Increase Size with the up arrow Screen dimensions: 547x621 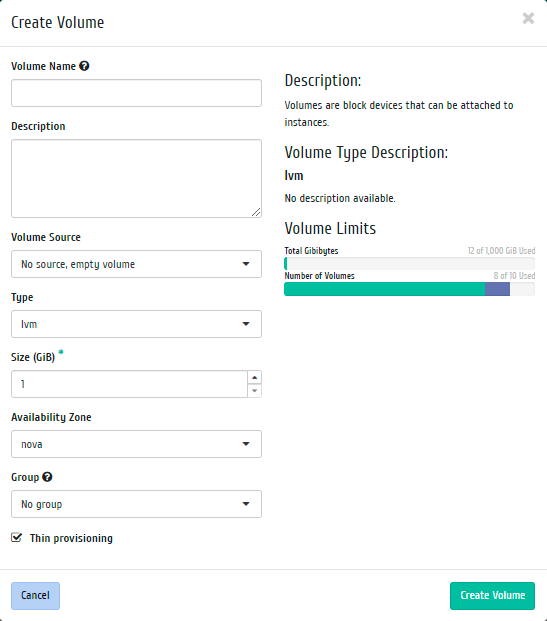click(x=255, y=377)
